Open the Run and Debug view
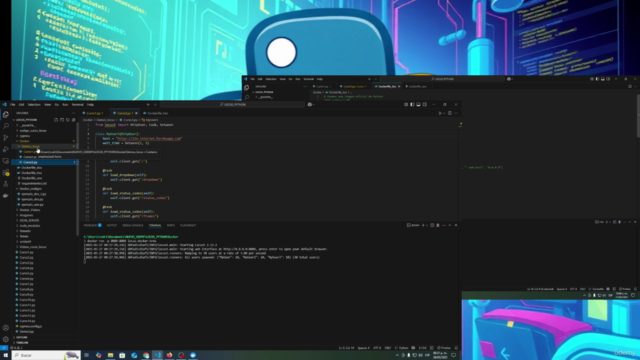Screen dimensions: 640x360 tap(5, 149)
